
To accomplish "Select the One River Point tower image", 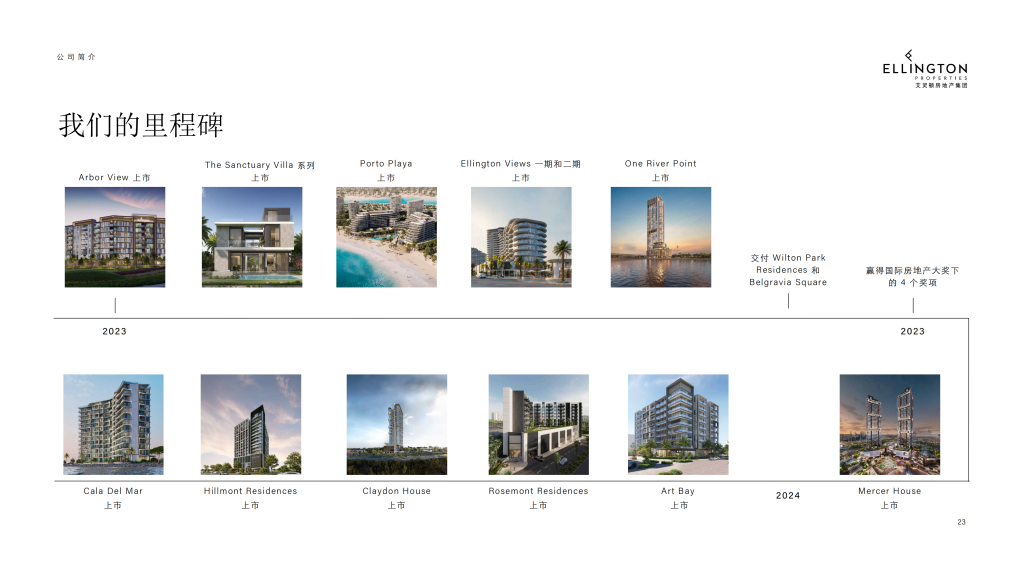I will click(661, 237).
